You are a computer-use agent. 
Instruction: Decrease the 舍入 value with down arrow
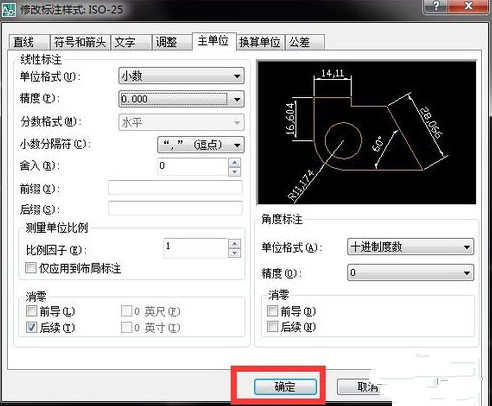click(x=235, y=171)
